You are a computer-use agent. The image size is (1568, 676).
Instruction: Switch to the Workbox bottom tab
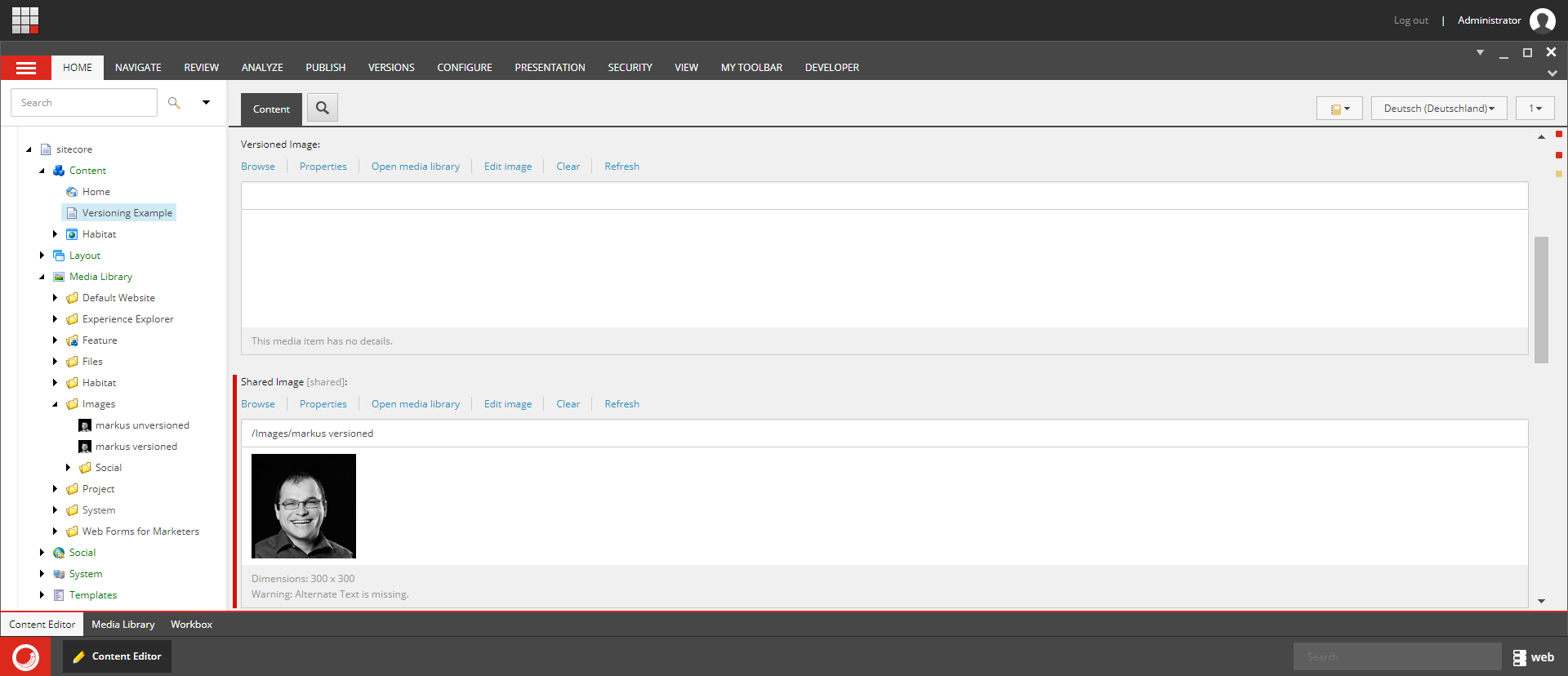191,625
